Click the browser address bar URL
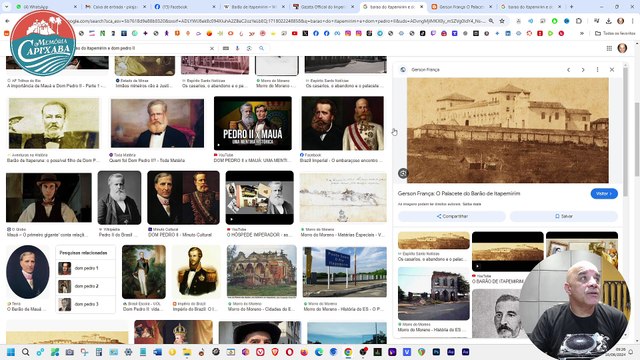This screenshot has height=360, width=640. [x=276, y=21]
